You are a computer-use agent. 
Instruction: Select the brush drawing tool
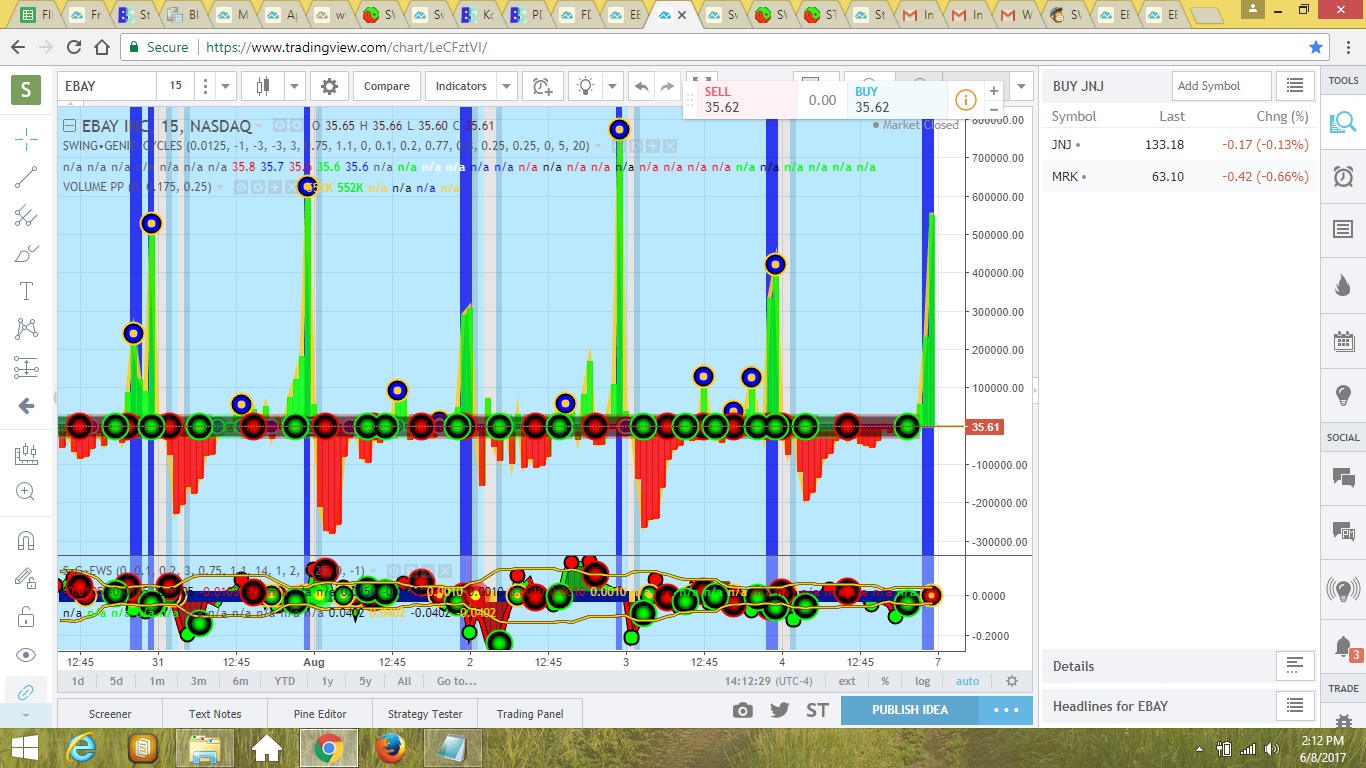click(26, 254)
